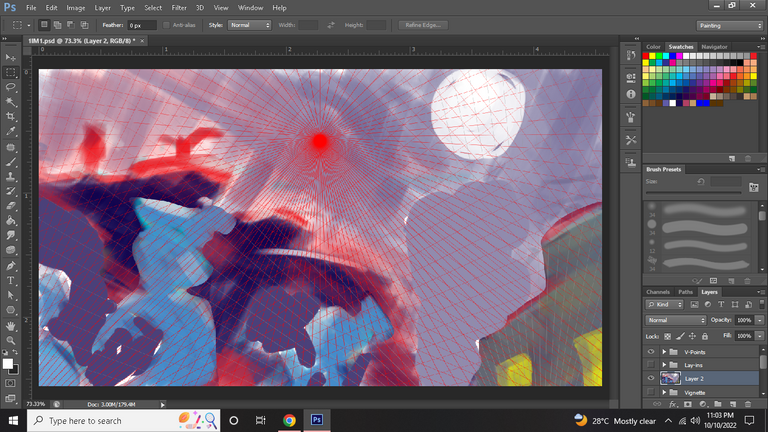768x432 pixels.
Task: Switch to the Swatches tab
Action: pyautogui.click(x=681, y=47)
